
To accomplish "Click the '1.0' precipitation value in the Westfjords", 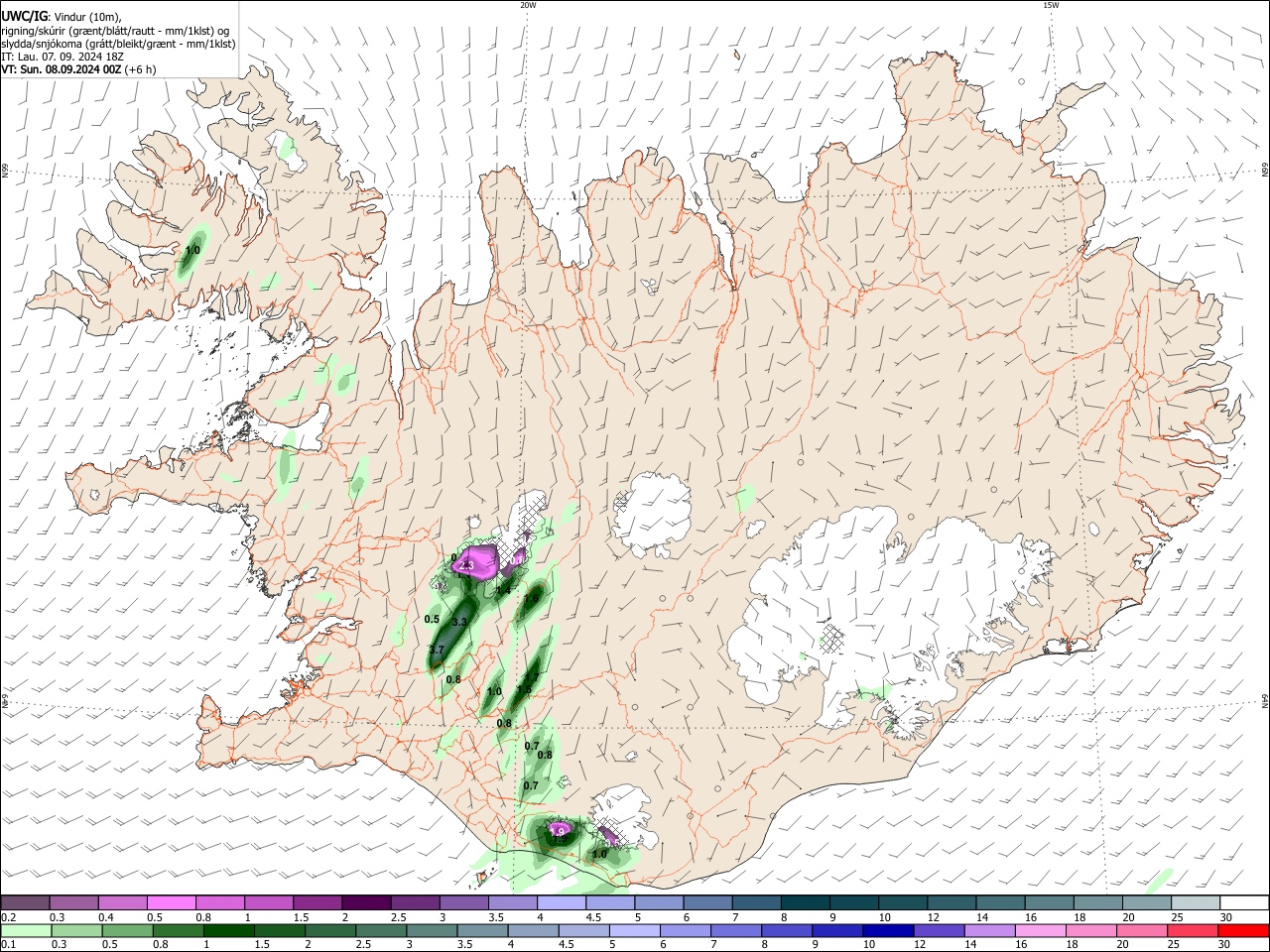I will pyautogui.click(x=192, y=251).
